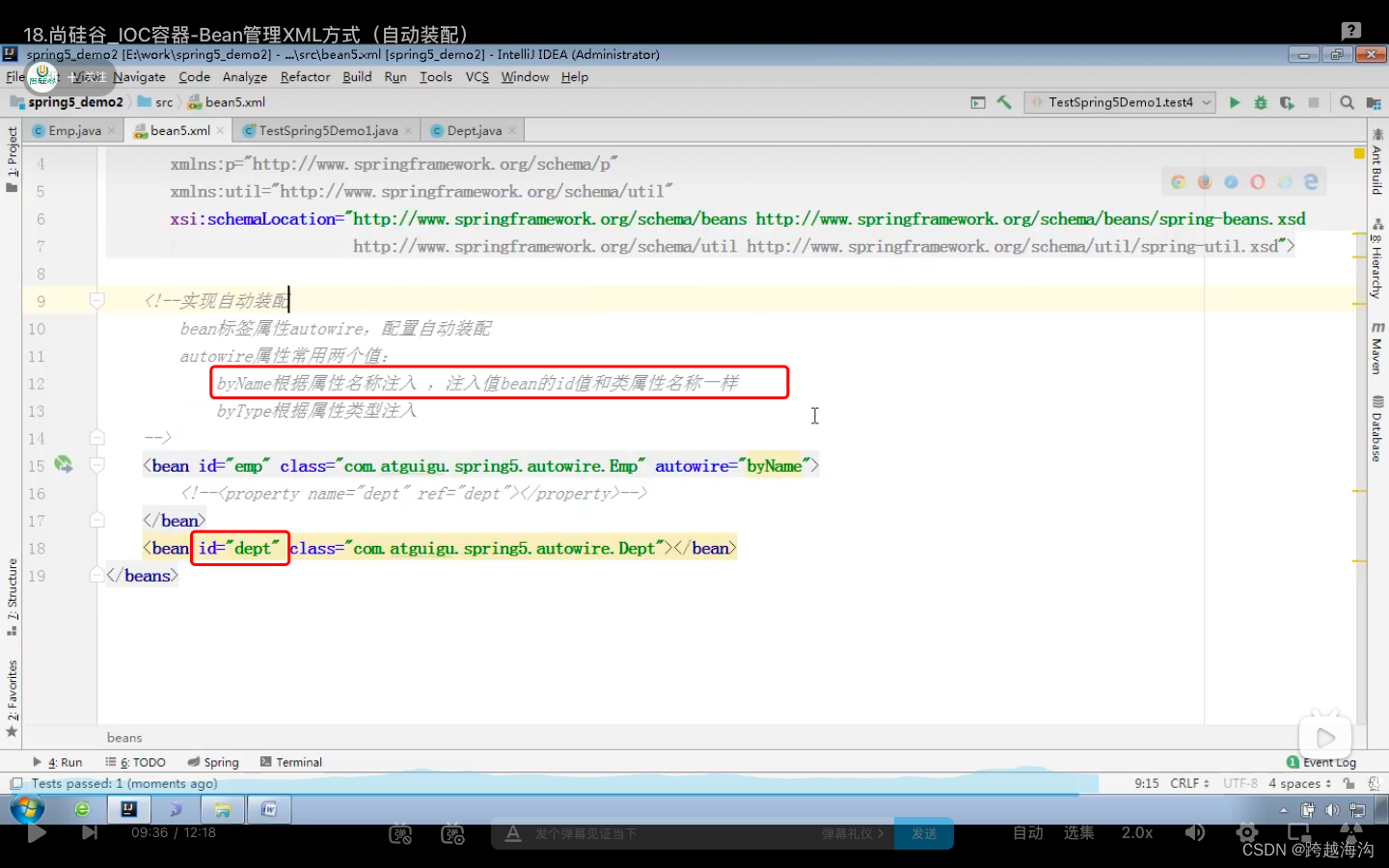Viewport: 1389px width, 868px height.
Task: Open the 4: Run tool window
Action: click(58, 762)
